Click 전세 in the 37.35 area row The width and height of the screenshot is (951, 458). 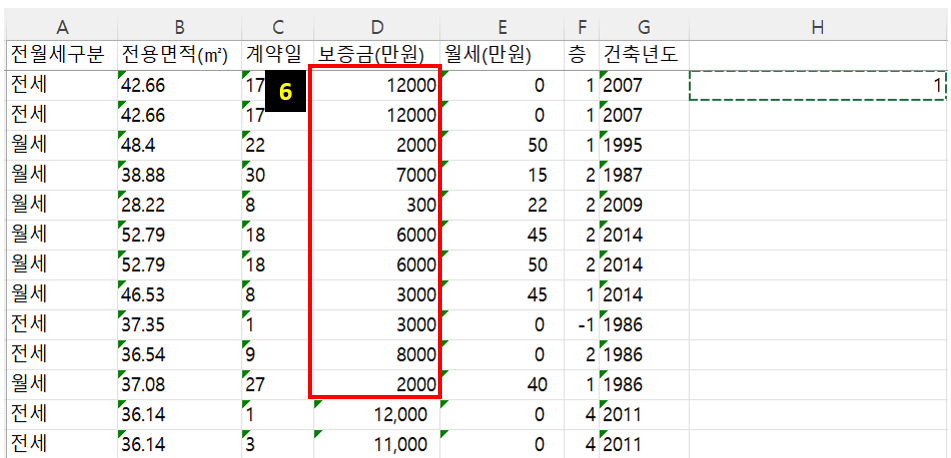click(61, 325)
